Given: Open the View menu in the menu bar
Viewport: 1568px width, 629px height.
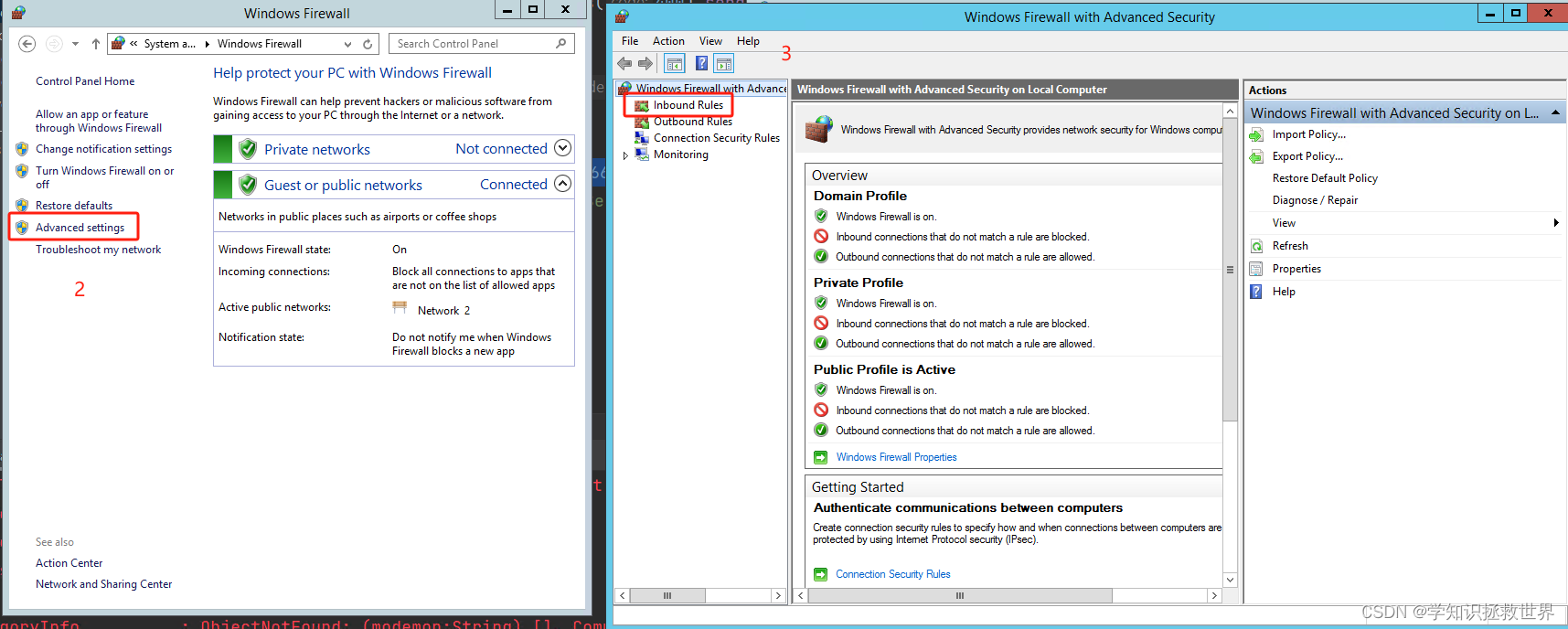Looking at the screenshot, I should [x=710, y=41].
